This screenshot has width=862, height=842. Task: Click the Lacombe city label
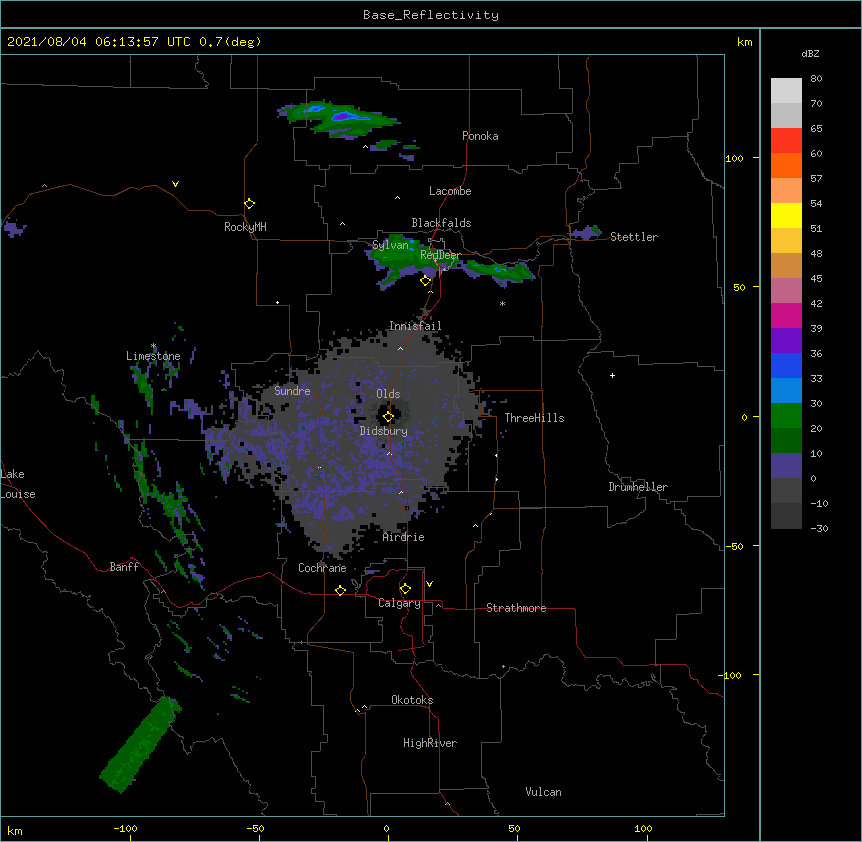[450, 191]
